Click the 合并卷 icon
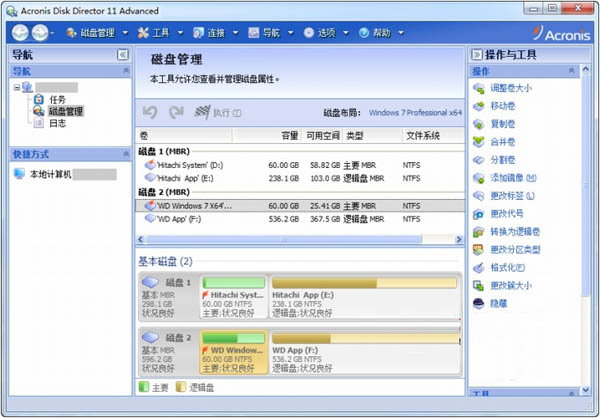 click(x=479, y=142)
